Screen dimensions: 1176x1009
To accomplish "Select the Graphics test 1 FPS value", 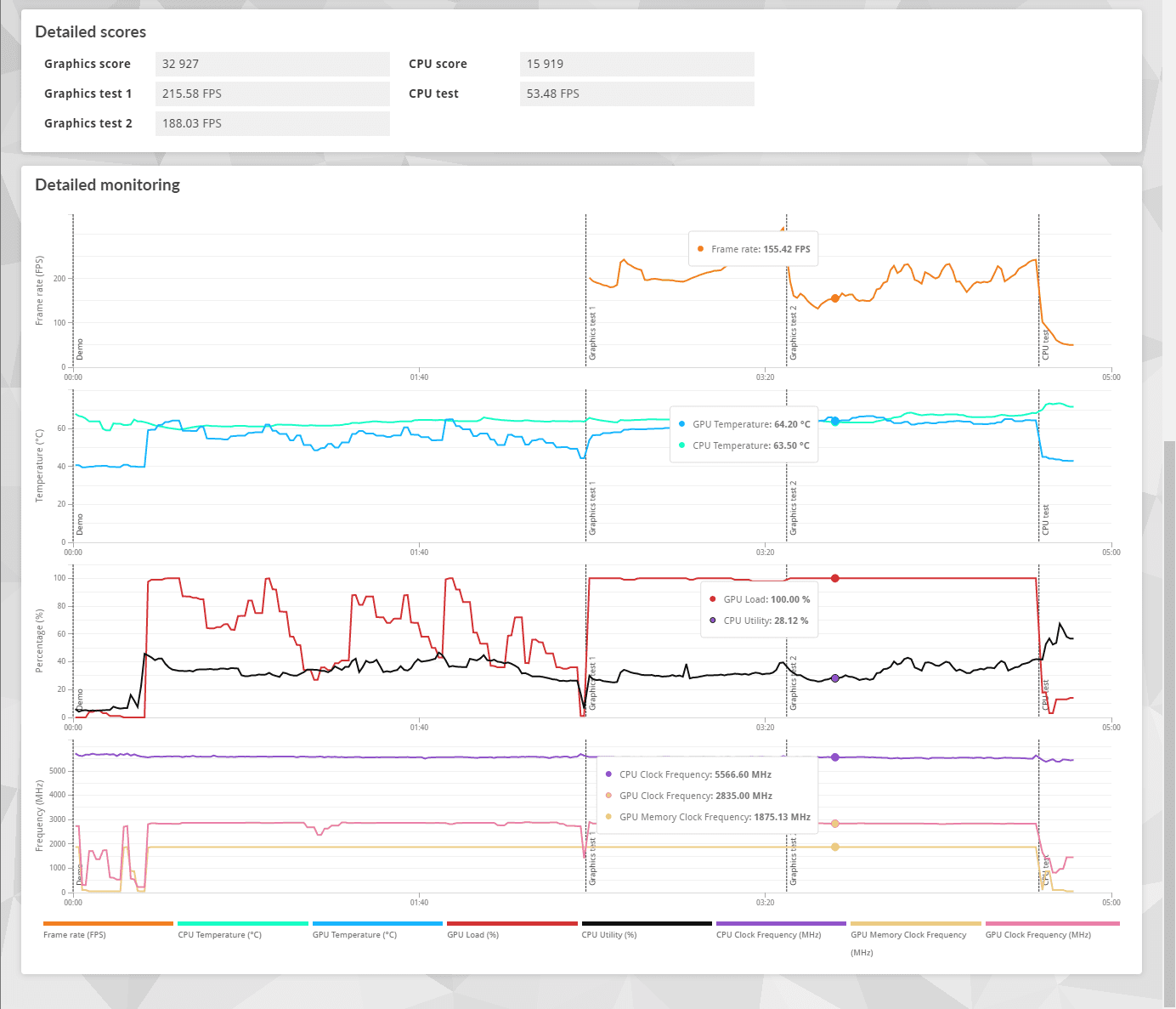I will tap(192, 94).
